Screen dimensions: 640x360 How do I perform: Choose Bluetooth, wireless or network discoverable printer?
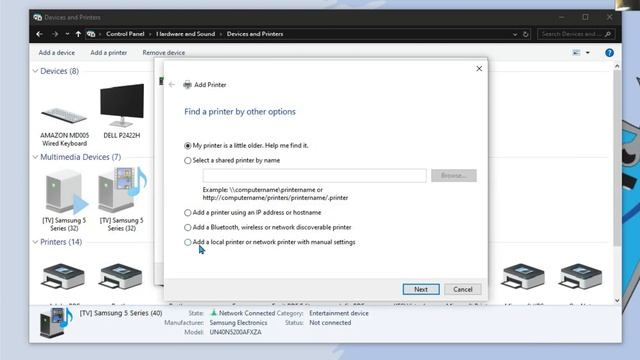click(268, 227)
